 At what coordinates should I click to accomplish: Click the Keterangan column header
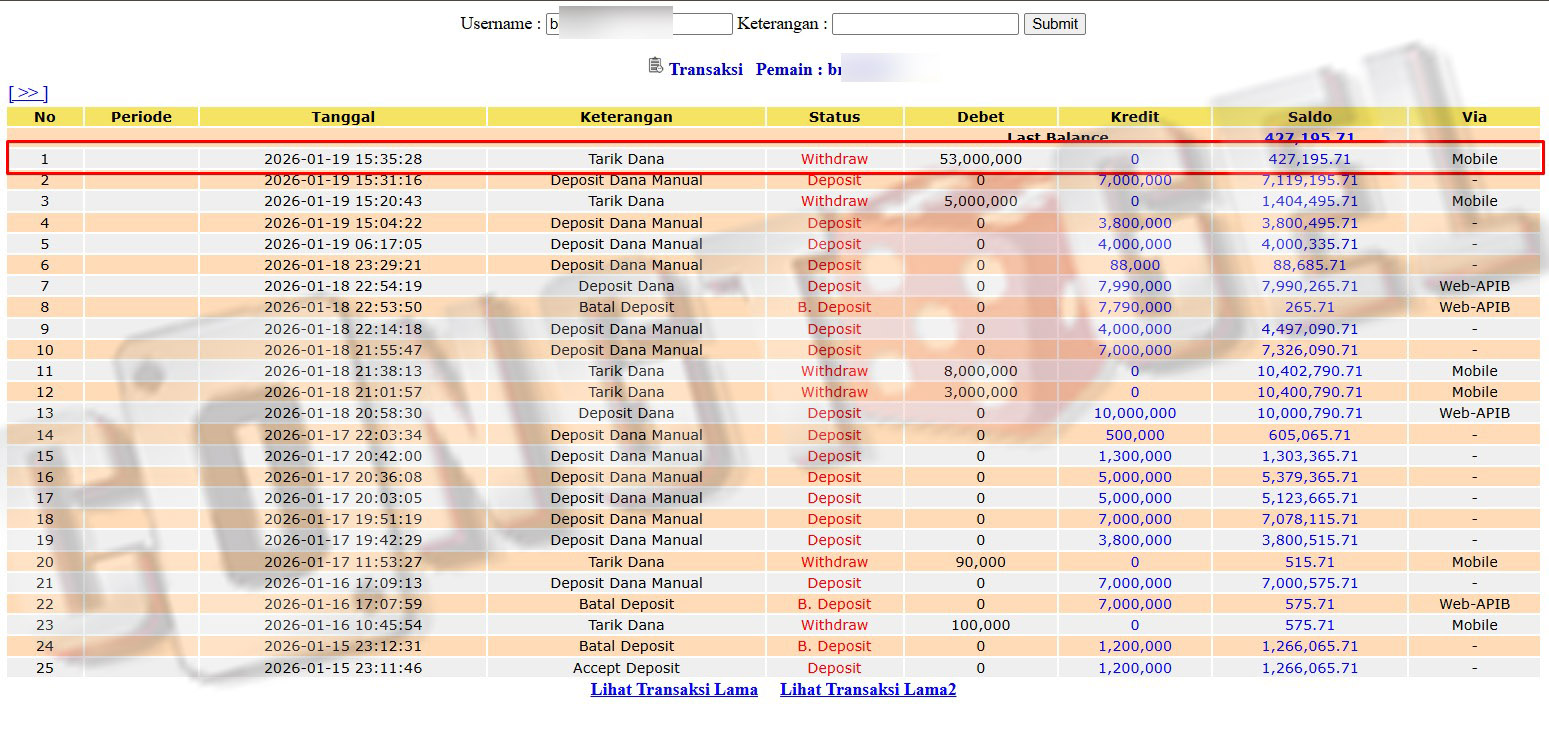click(626, 117)
